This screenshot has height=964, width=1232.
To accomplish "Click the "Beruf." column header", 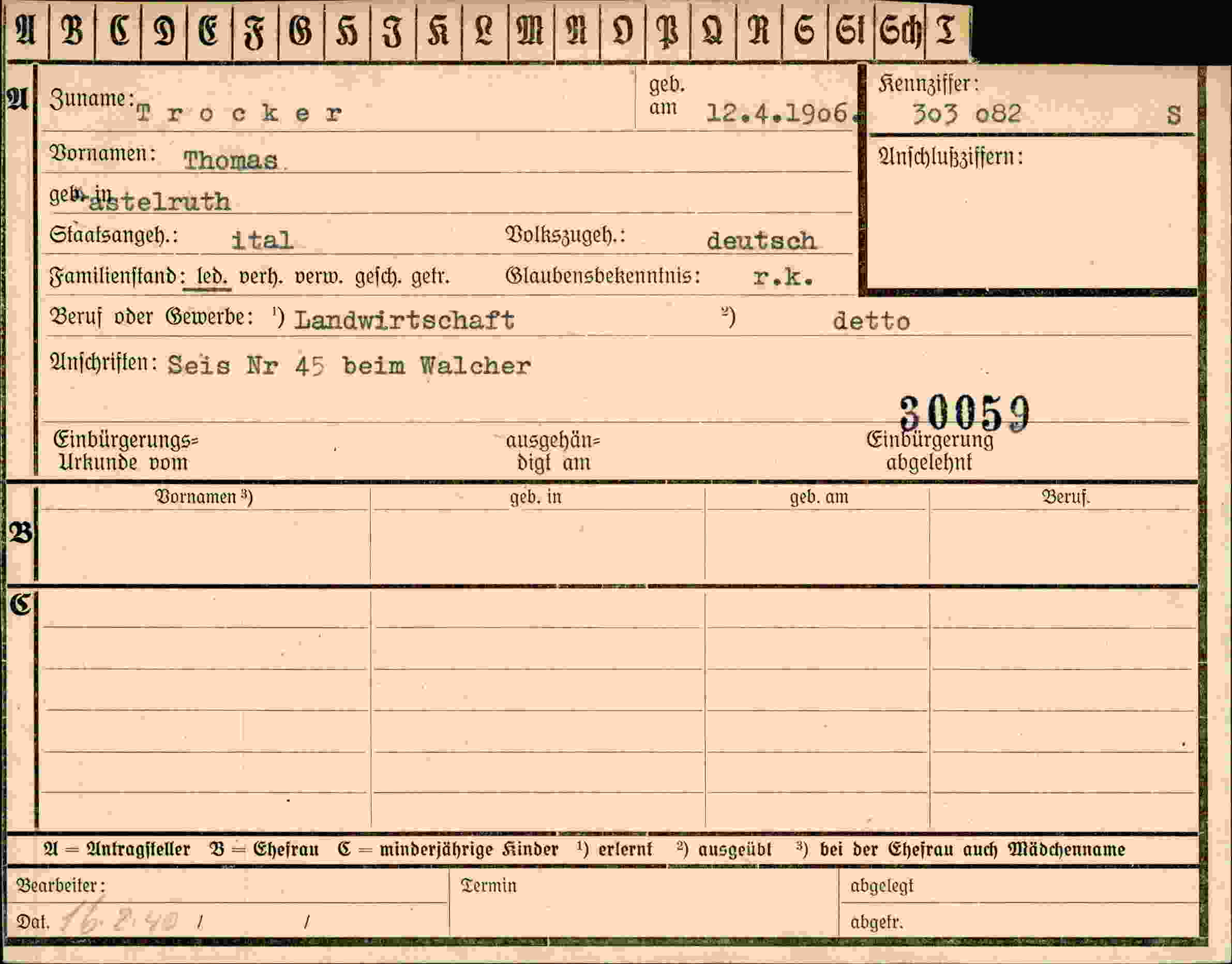I will 1066,497.
